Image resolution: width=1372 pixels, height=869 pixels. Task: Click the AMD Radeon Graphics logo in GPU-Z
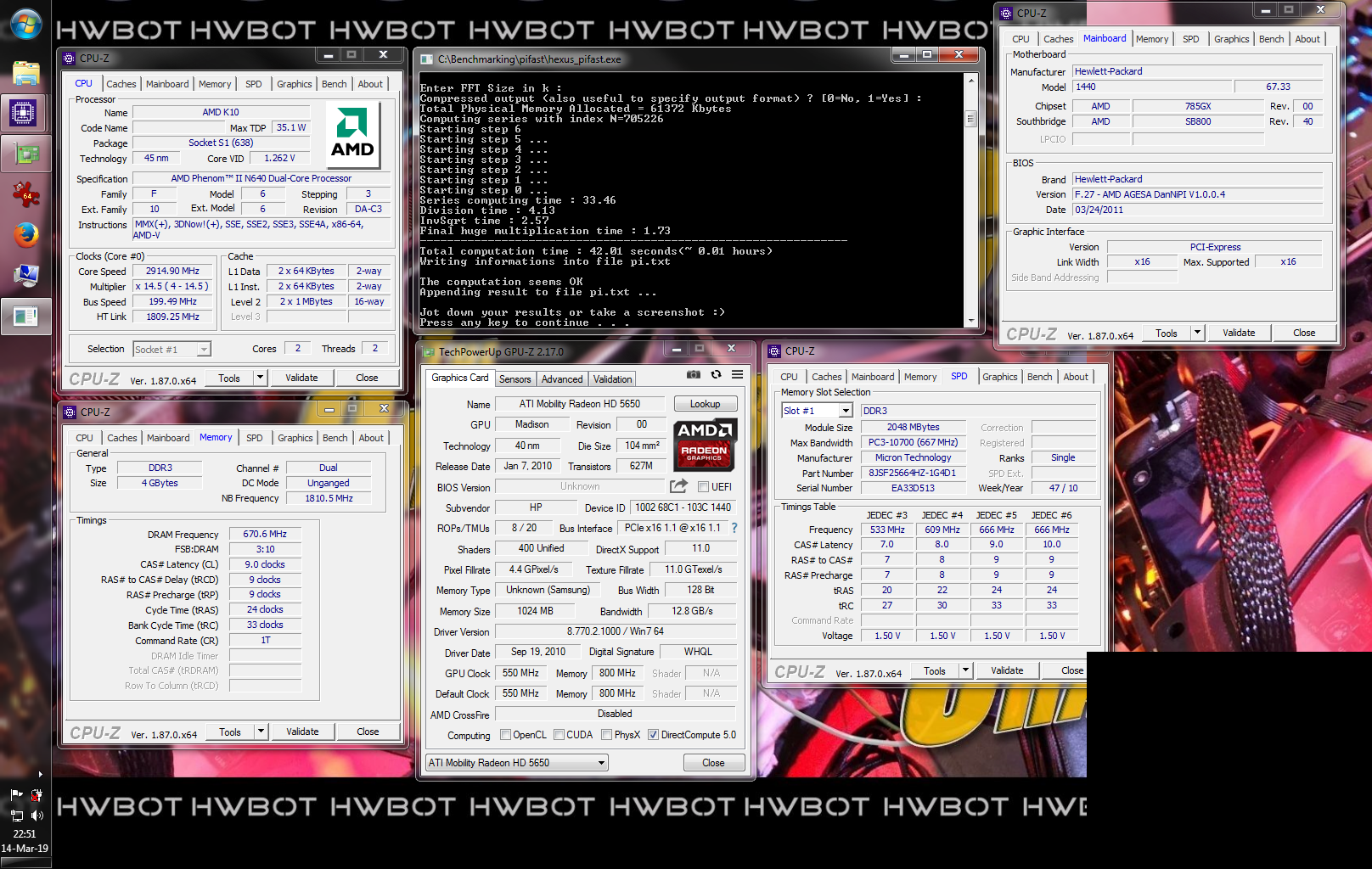tap(704, 445)
